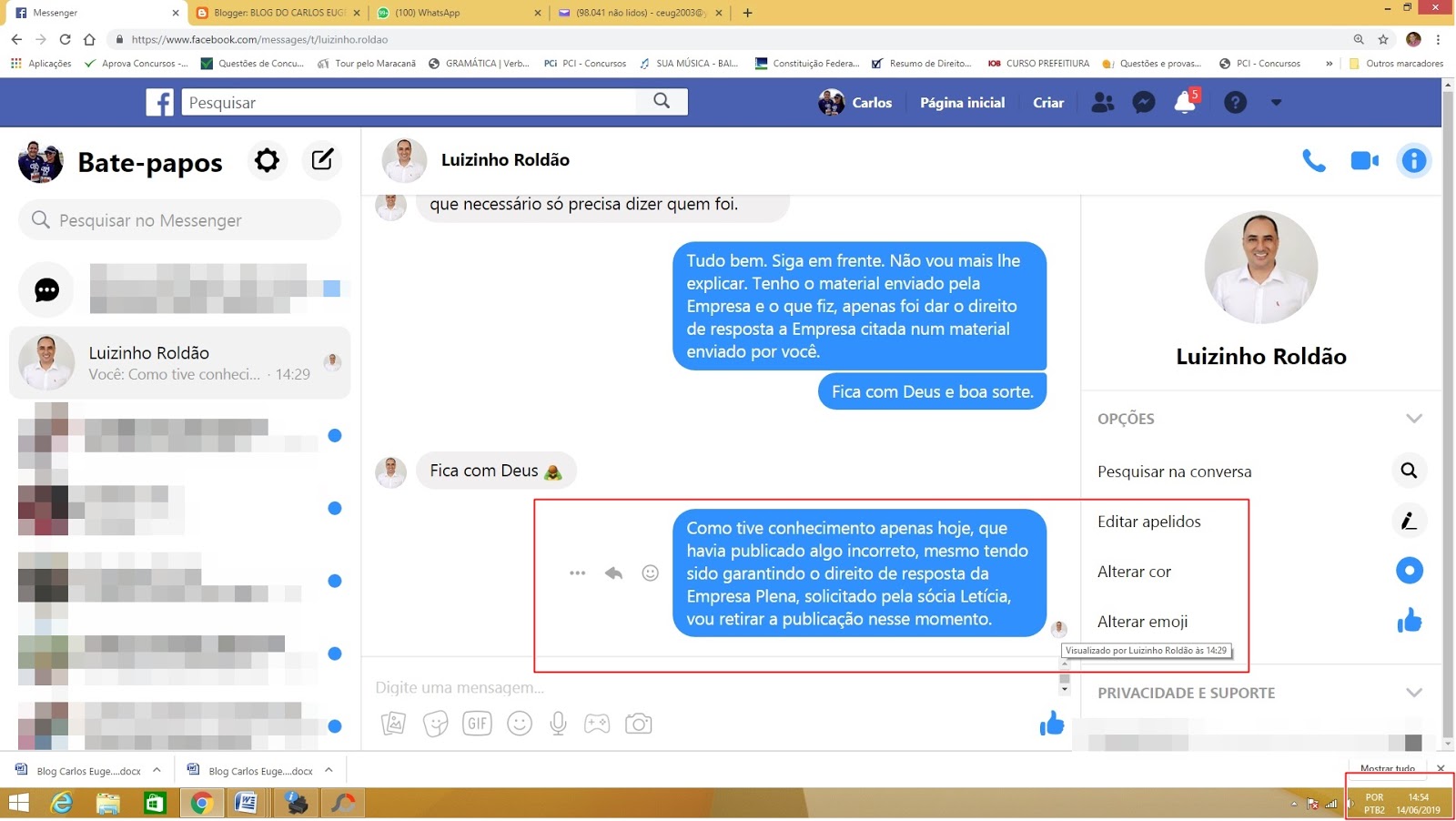Image resolution: width=1456 pixels, height=821 pixels.
Task: Click the edit nicknames pencil icon
Action: (x=1409, y=522)
